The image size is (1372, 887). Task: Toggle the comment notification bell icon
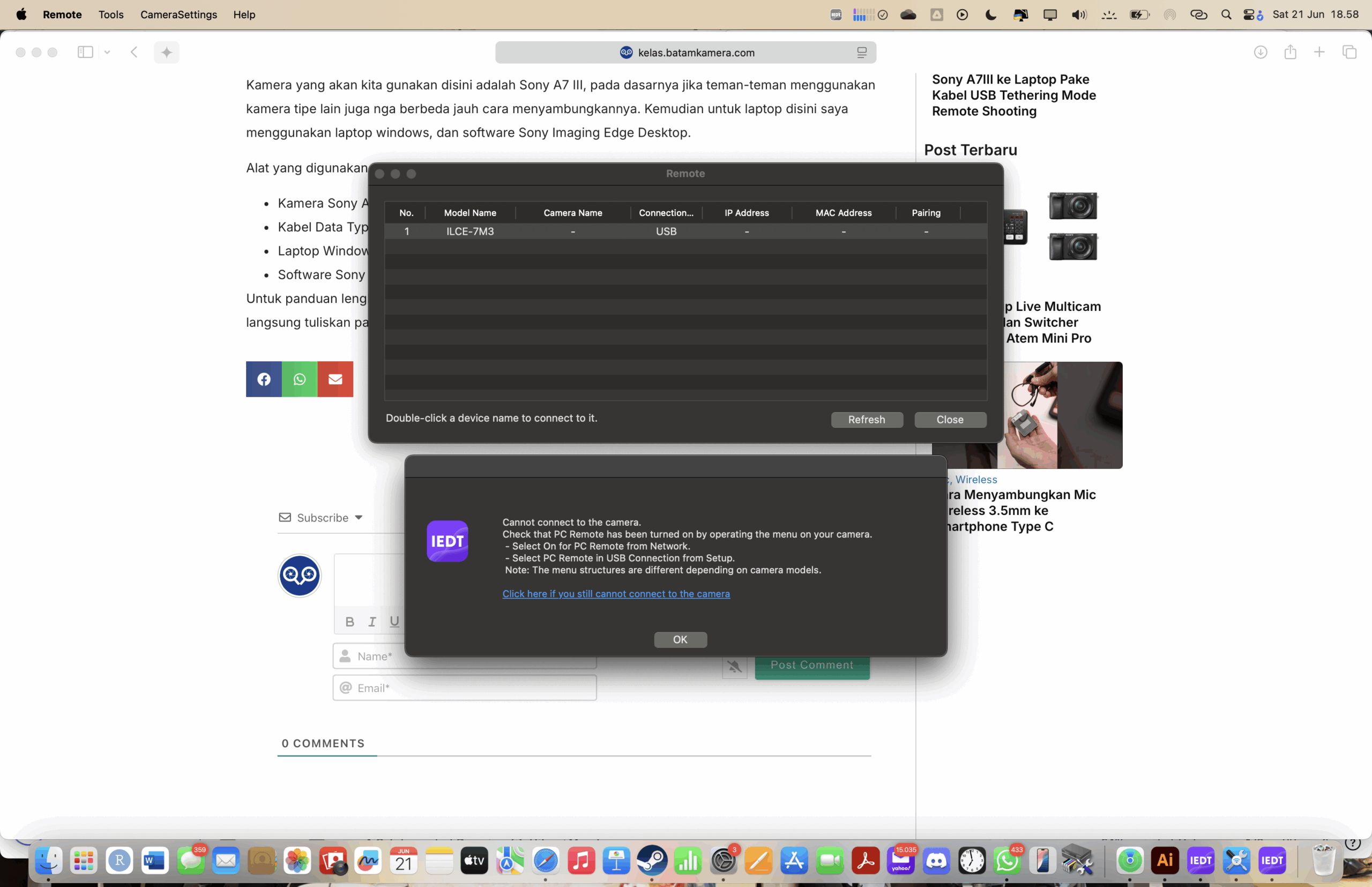(x=734, y=667)
